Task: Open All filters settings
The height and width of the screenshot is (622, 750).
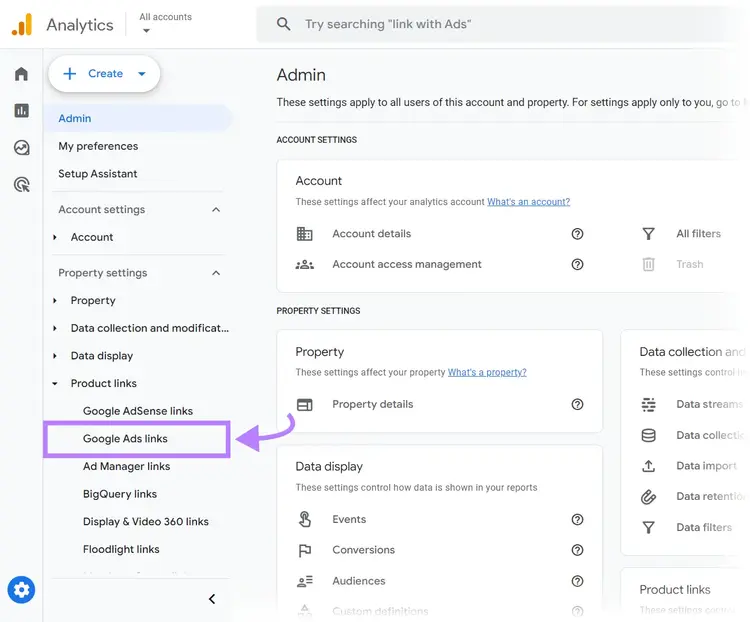Action: (698, 234)
